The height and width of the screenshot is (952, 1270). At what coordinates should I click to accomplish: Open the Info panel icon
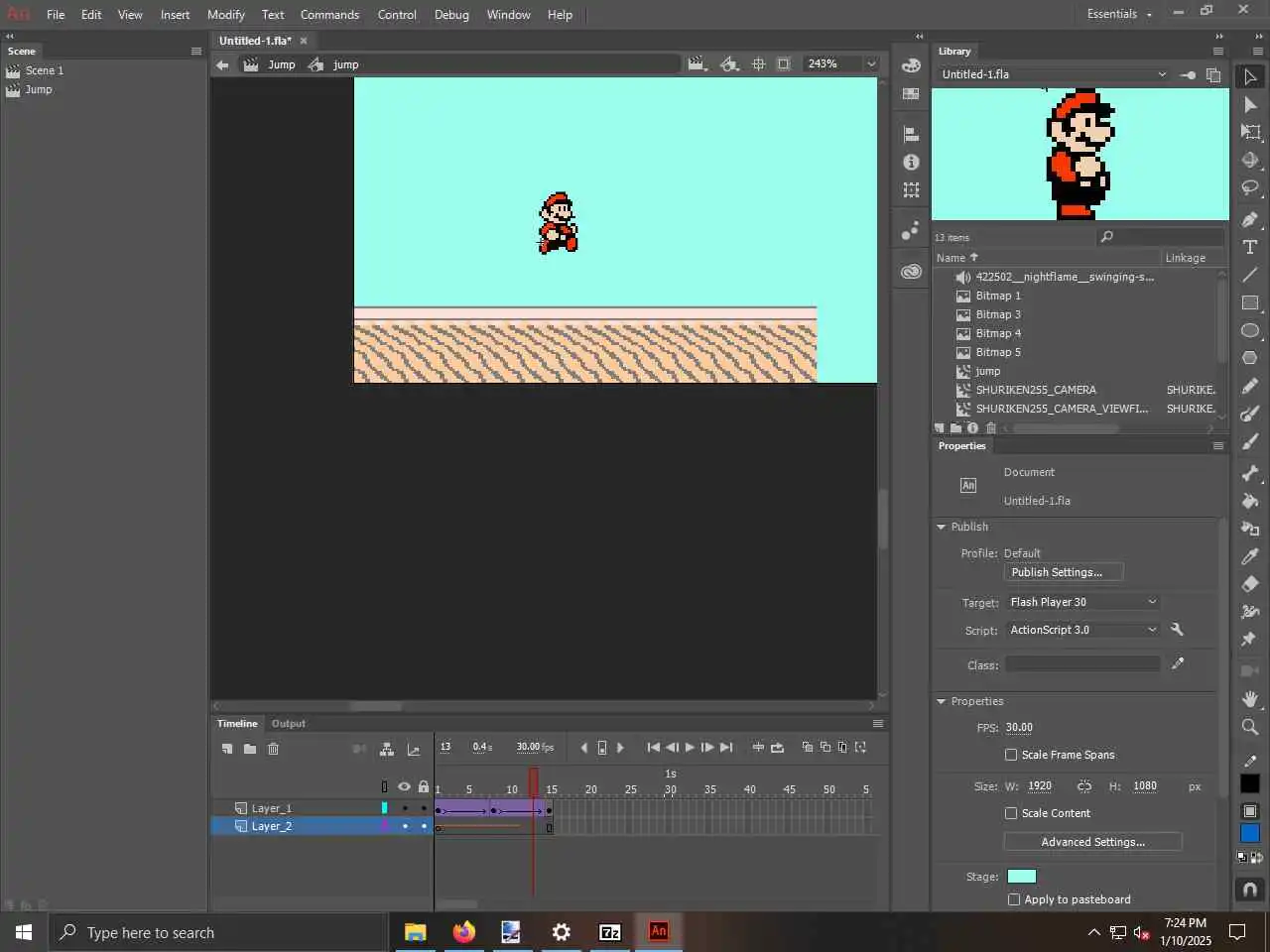coord(911,162)
